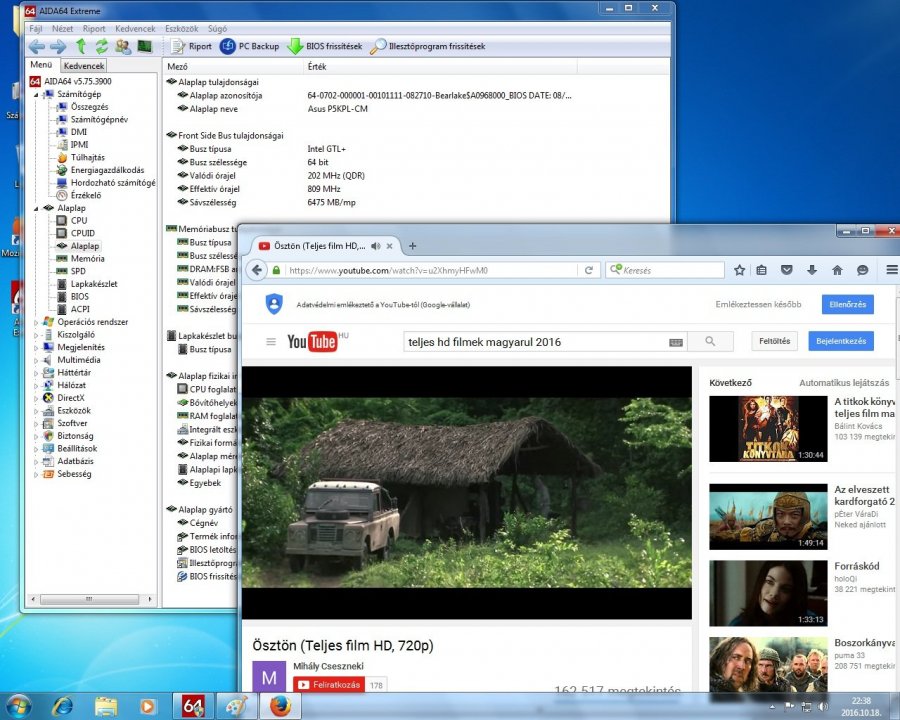The width and height of the screenshot is (900, 720).
Task: Open the Riport menu in the menu bar
Action: [x=94, y=29]
